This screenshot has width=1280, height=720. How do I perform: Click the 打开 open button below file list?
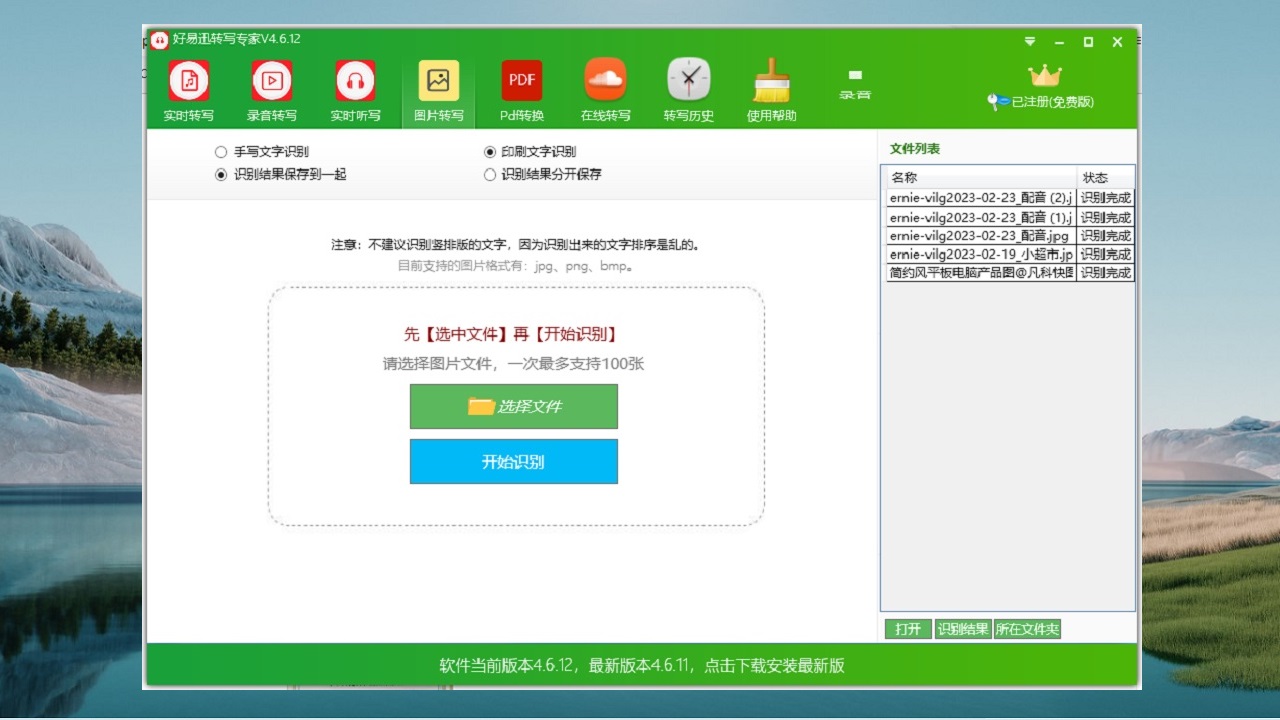coord(907,628)
